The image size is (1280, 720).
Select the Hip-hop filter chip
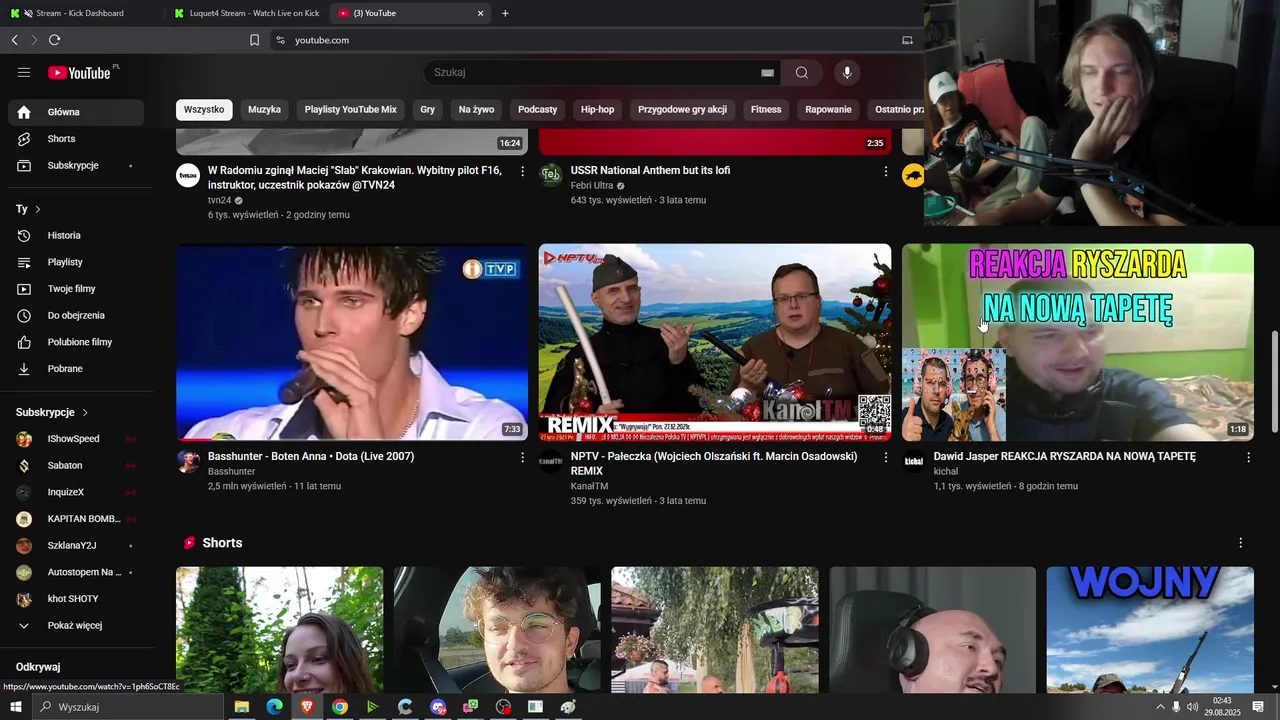tap(598, 110)
